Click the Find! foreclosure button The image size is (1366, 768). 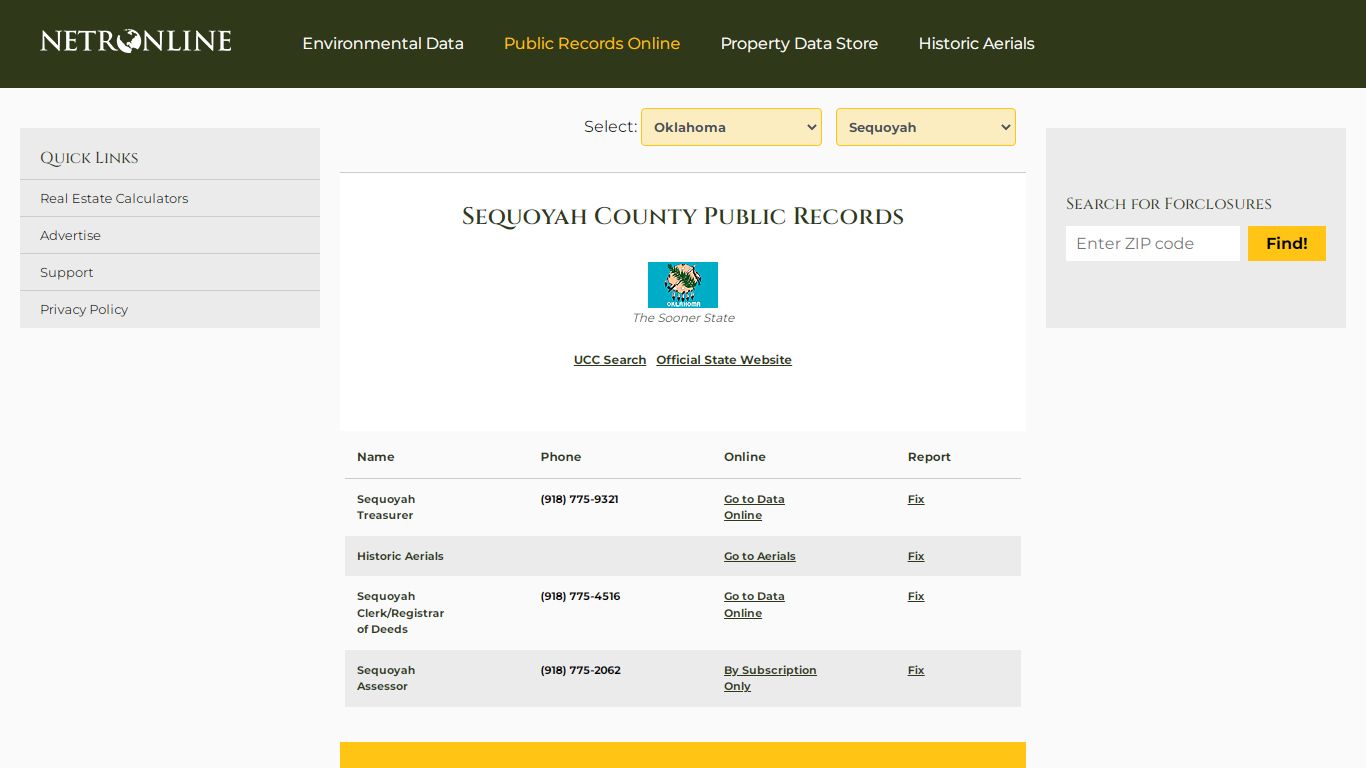1287,243
